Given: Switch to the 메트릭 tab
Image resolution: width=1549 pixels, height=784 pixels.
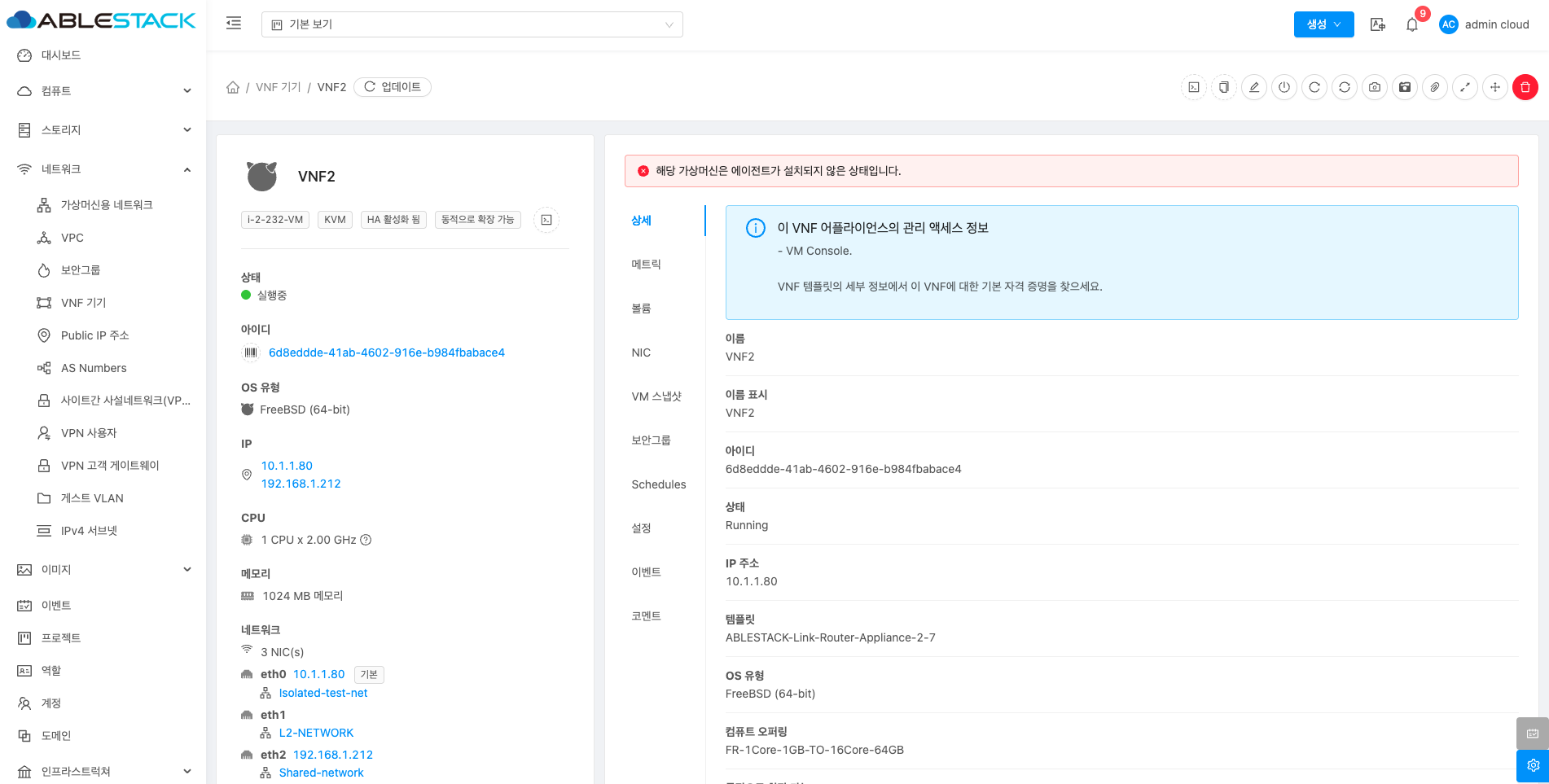Looking at the screenshot, I should (646, 265).
